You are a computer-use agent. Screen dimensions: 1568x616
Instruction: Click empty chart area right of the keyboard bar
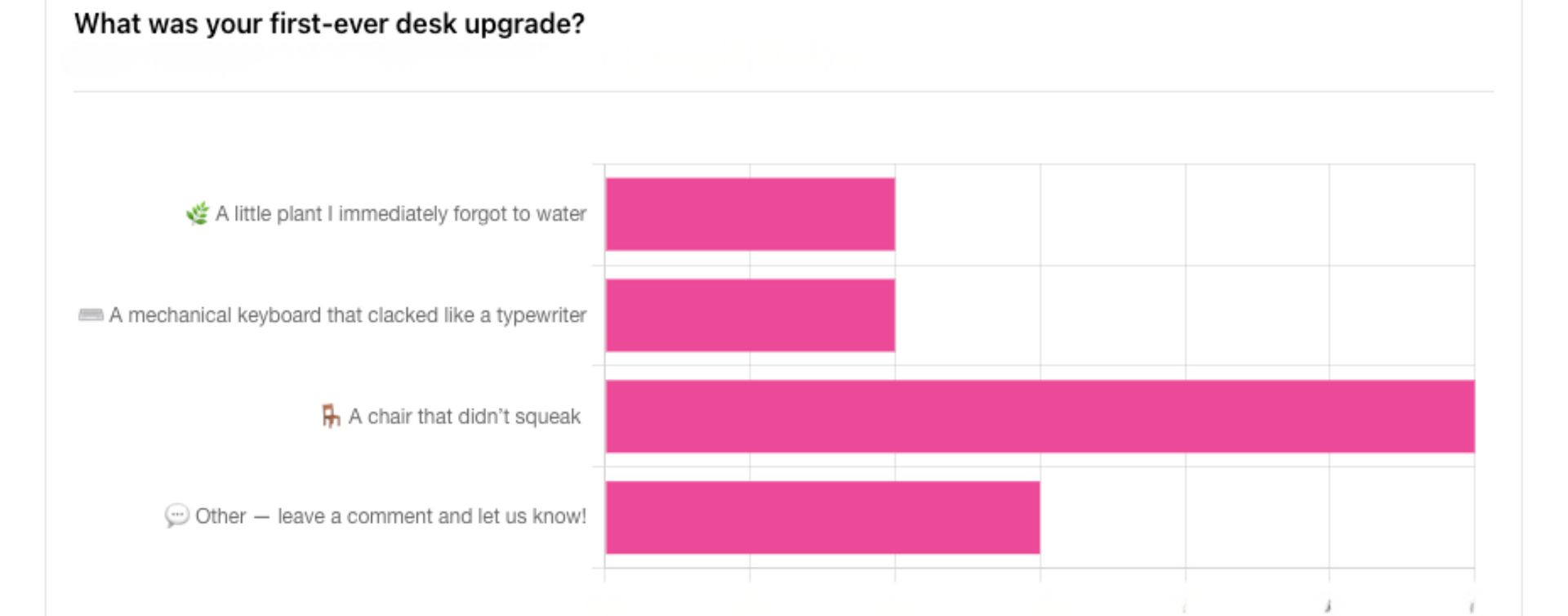1184,315
